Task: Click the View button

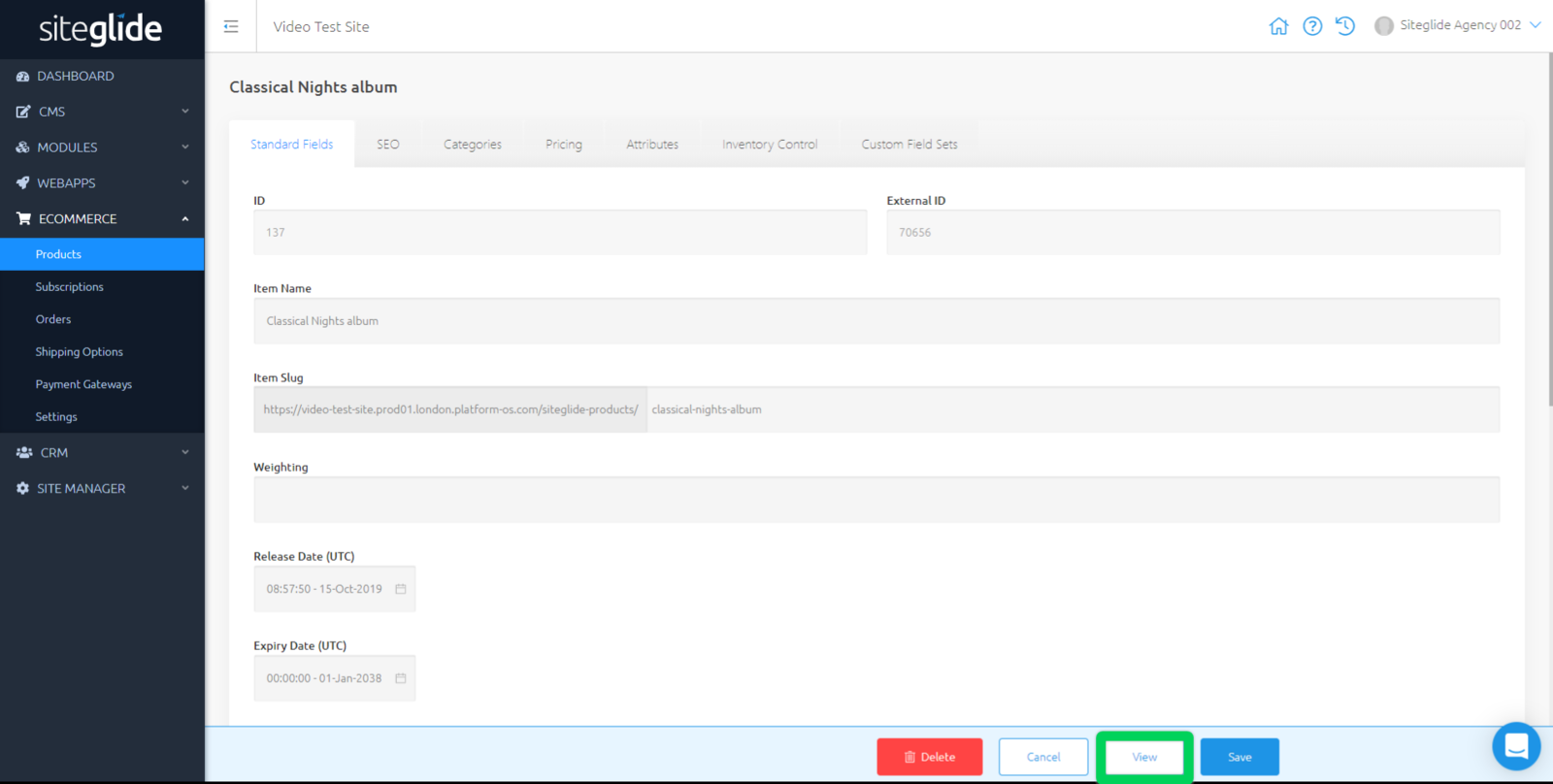Action: [x=1144, y=757]
